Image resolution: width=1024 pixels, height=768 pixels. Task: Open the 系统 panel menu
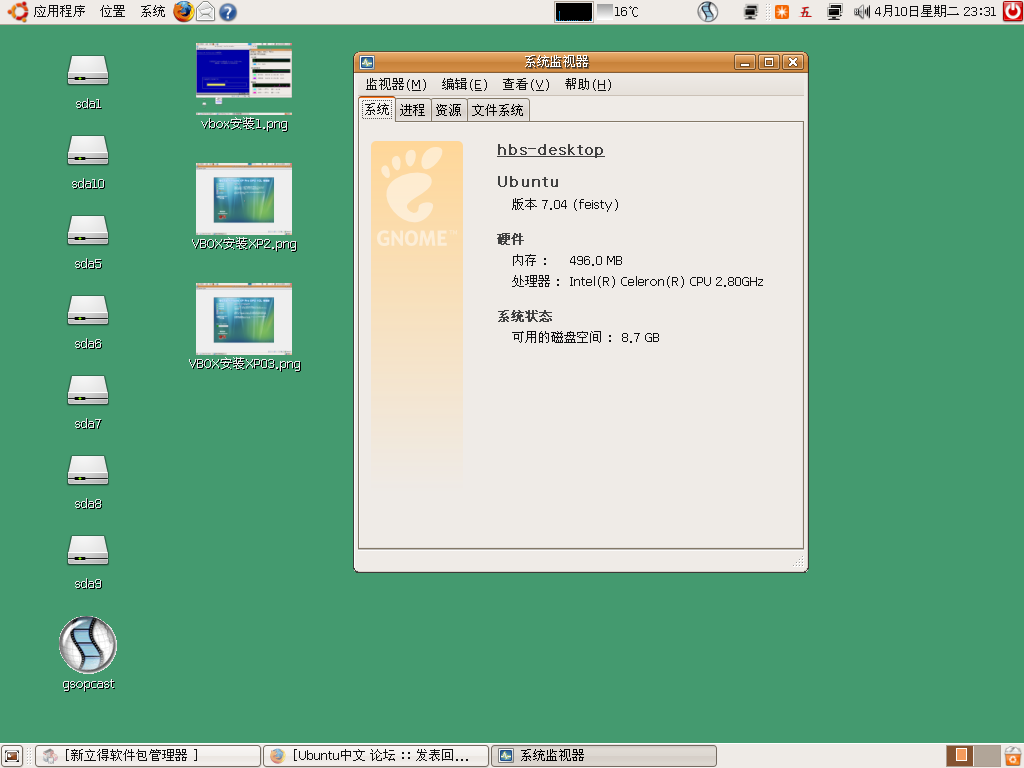(x=153, y=11)
